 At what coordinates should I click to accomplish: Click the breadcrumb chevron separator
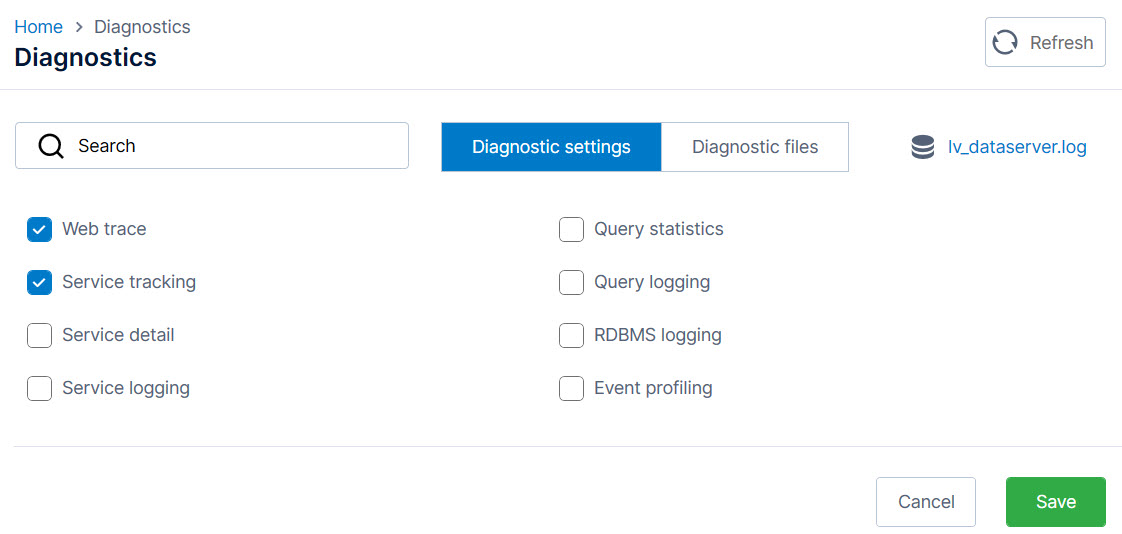79,28
